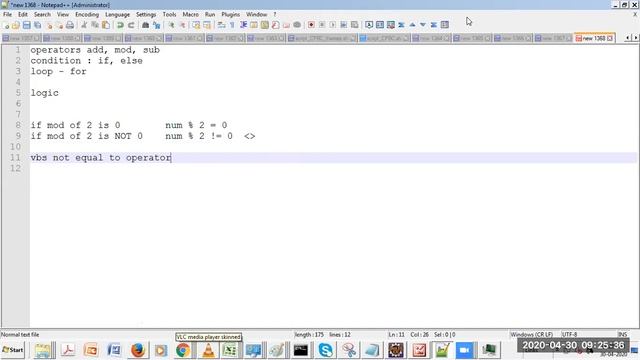Click line number 12 in the margin
This screenshot has width=640, height=360.
click(x=16, y=169)
